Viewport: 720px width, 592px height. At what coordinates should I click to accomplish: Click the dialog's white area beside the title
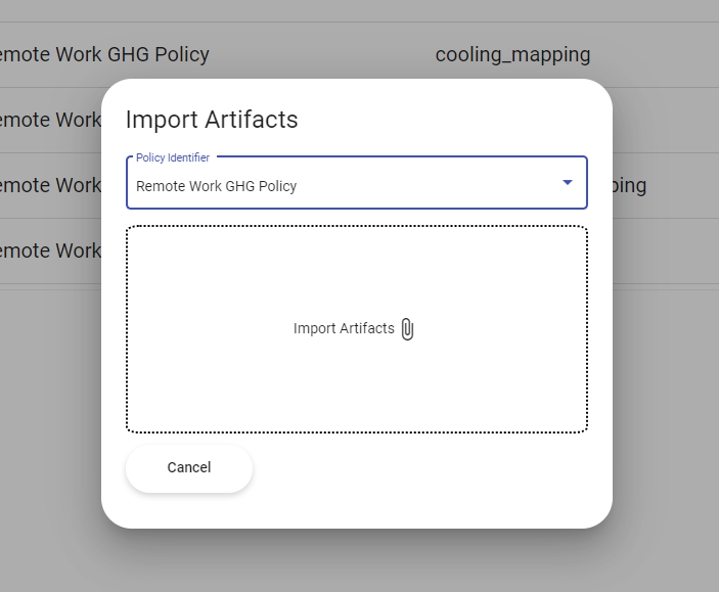(x=450, y=119)
